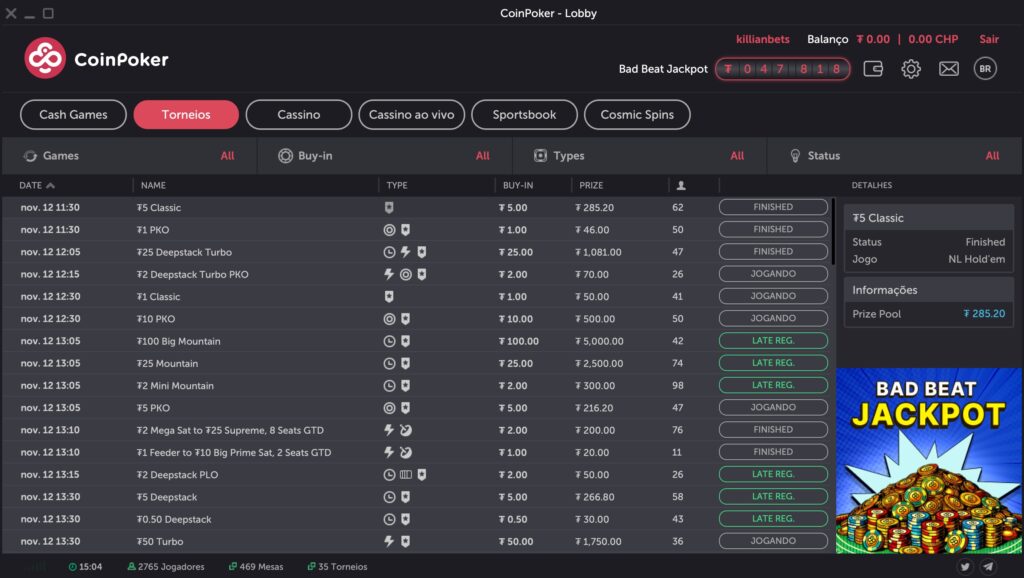Screen dimensions: 1024x578
Task: Click JOGANDO button for ₮50 Turbo
Action: tap(773, 541)
